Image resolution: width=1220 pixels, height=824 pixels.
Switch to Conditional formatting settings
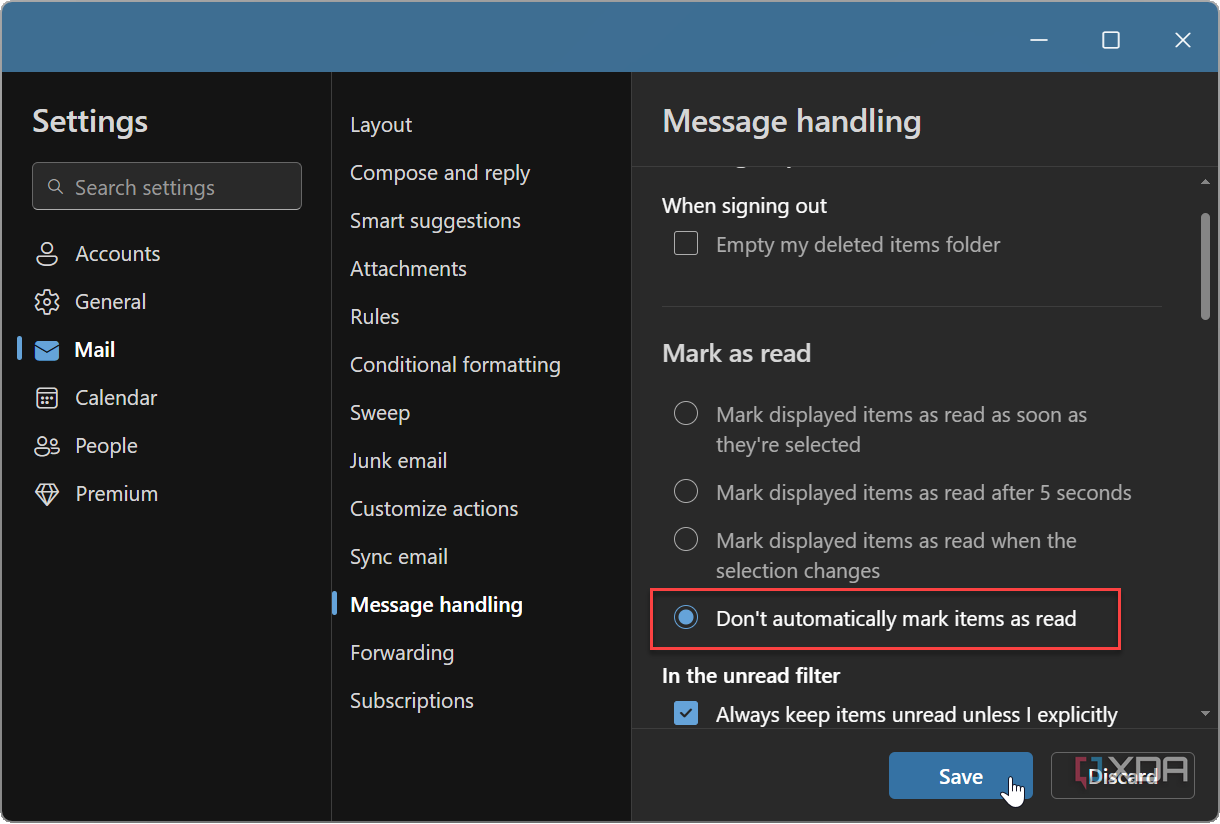(455, 364)
